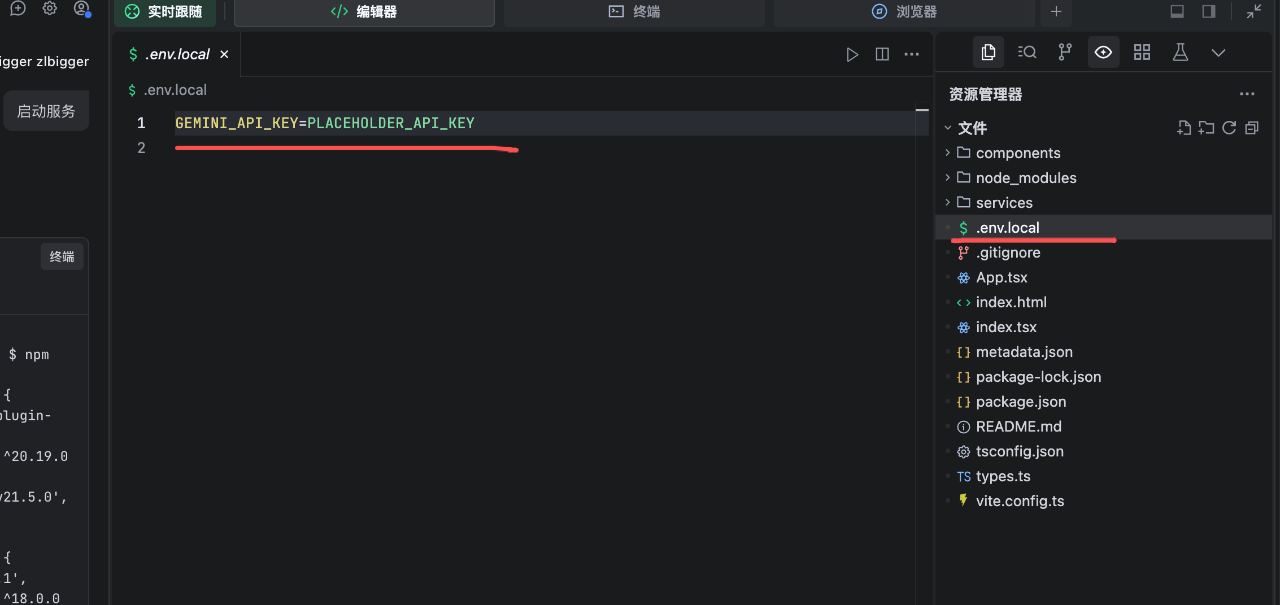The width and height of the screenshot is (1280, 605).
Task: Click the 启动服务 button
Action: tap(45, 110)
